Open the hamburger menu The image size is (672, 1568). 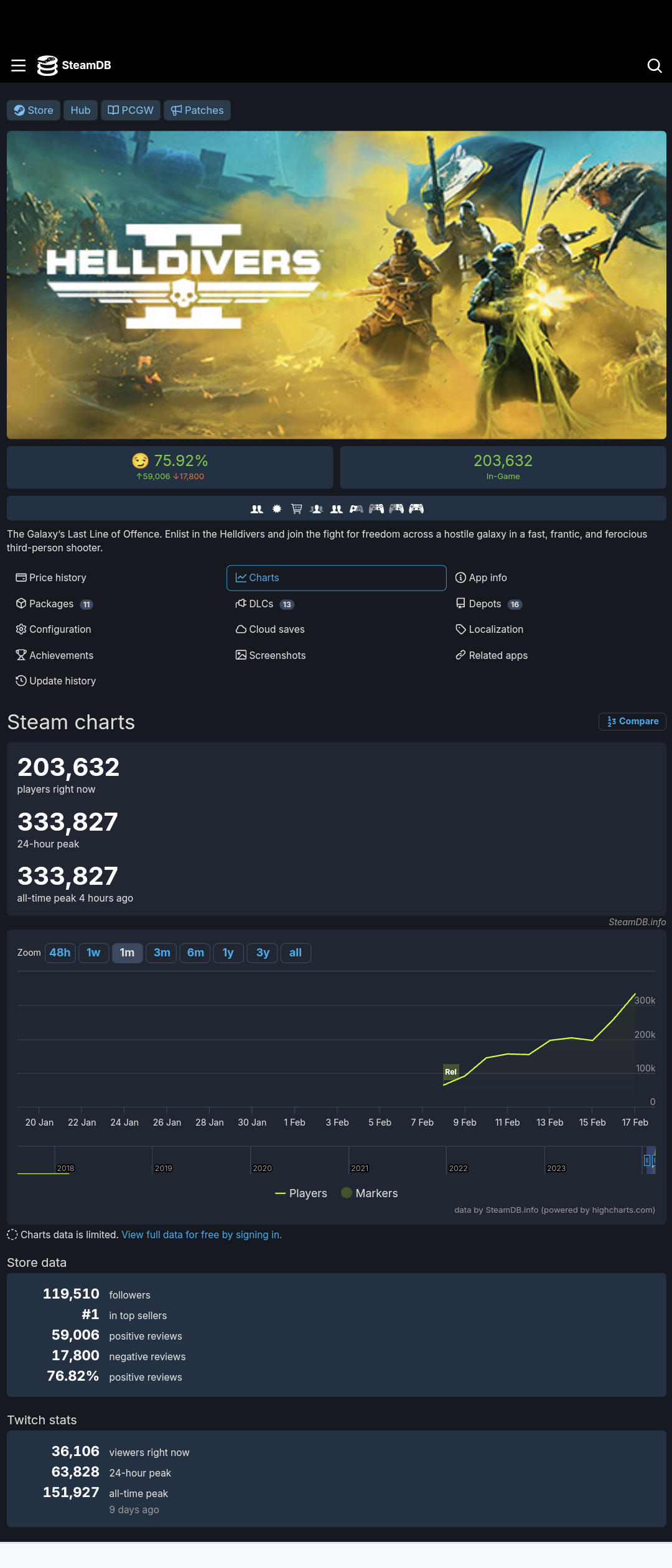tap(19, 65)
